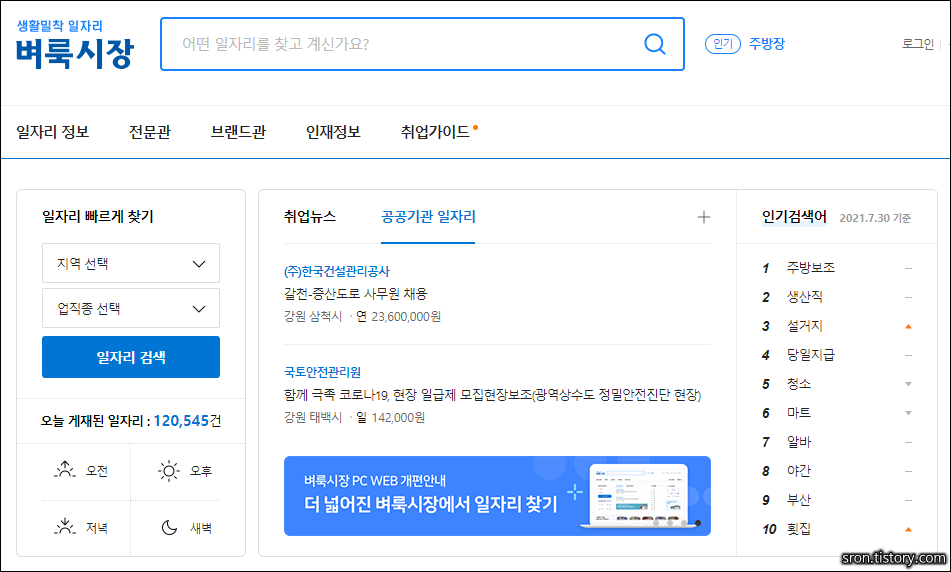This screenshot has width=951, height=572.
Task: Open the 갈천-증산도로 사무원 채용 posting
Action: click(x=355, y=294)
